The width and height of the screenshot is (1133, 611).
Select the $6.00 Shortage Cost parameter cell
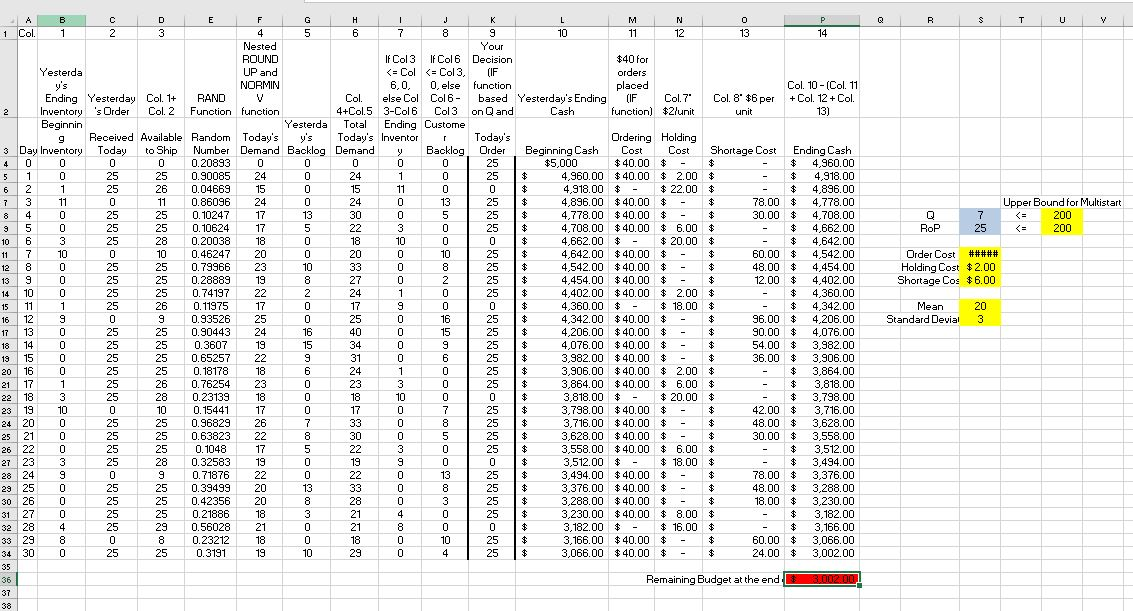coord(980,280)
